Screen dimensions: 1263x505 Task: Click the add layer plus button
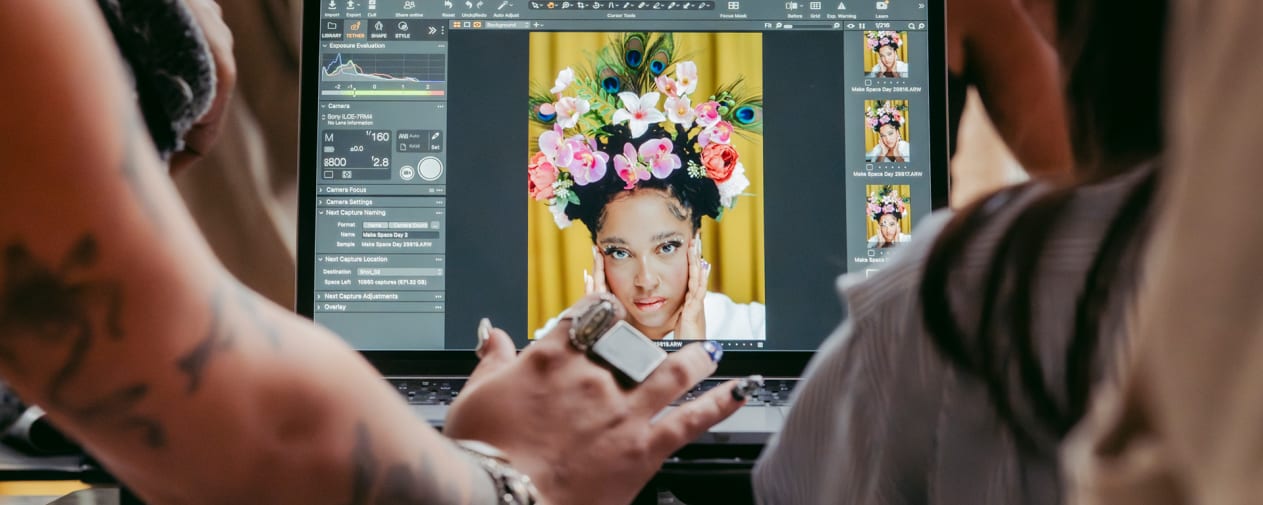point(536,25)
